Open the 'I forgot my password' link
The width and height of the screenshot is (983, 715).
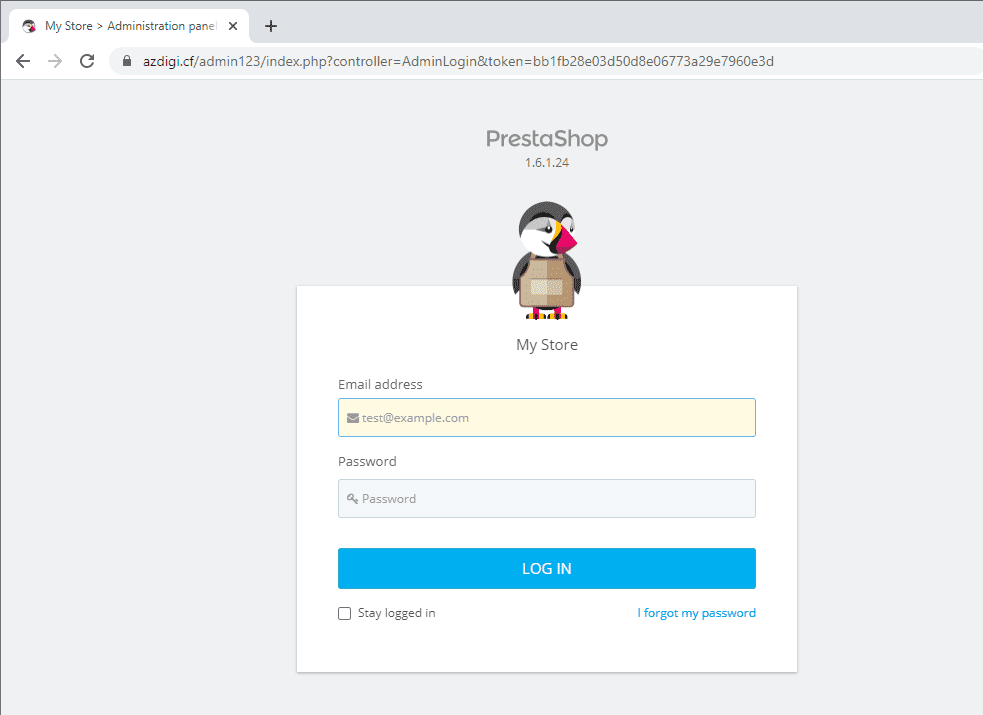tap(697, 613)
